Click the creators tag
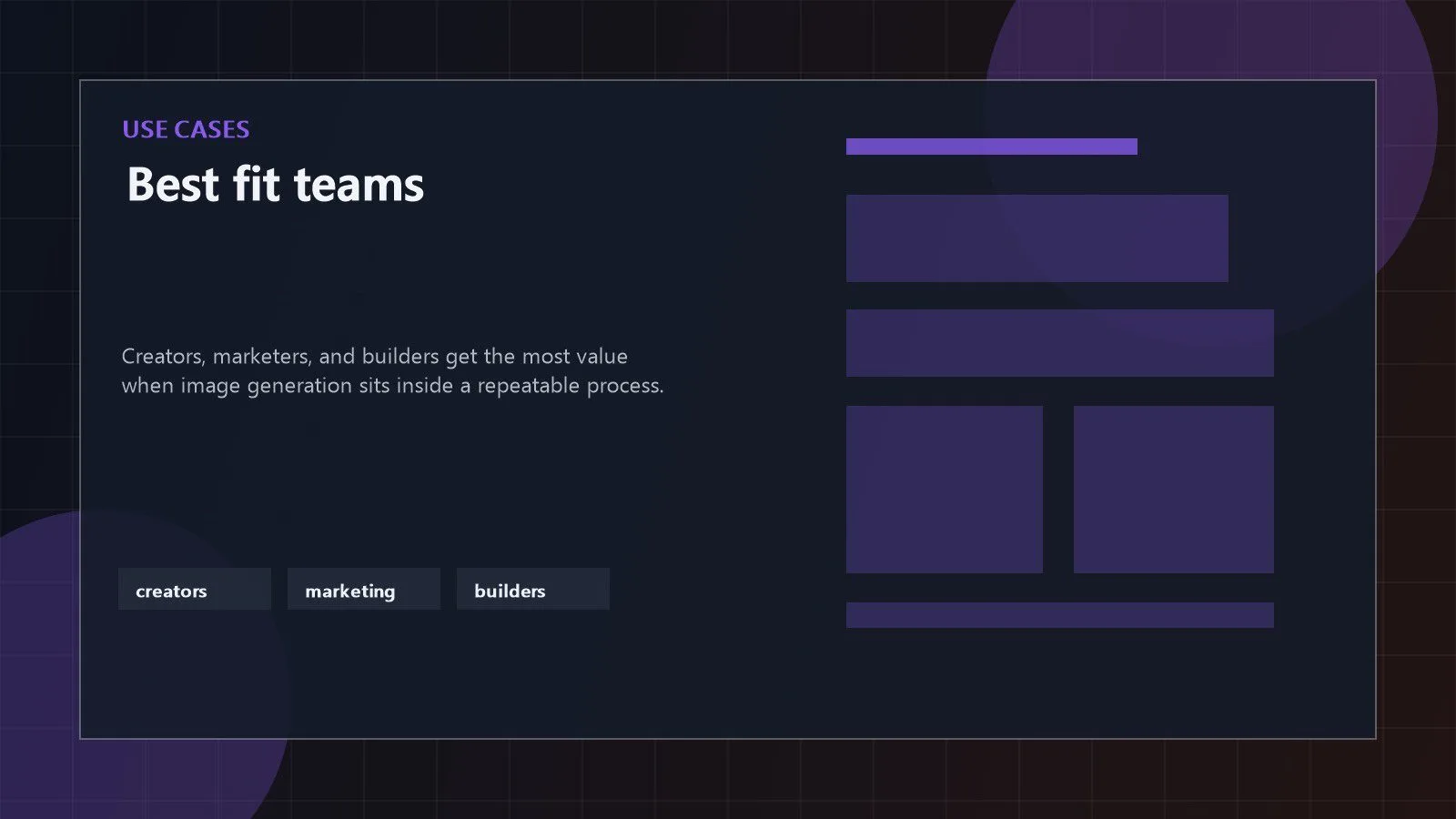This screenshot has width=1456, height=819. pyautogui.click(x=195, y=589)
